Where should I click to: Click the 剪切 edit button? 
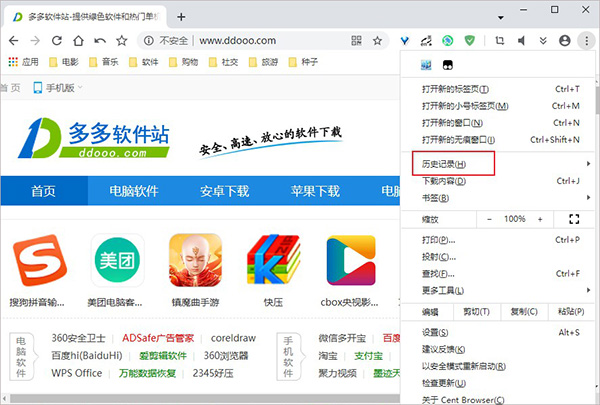tap(476, 312)
